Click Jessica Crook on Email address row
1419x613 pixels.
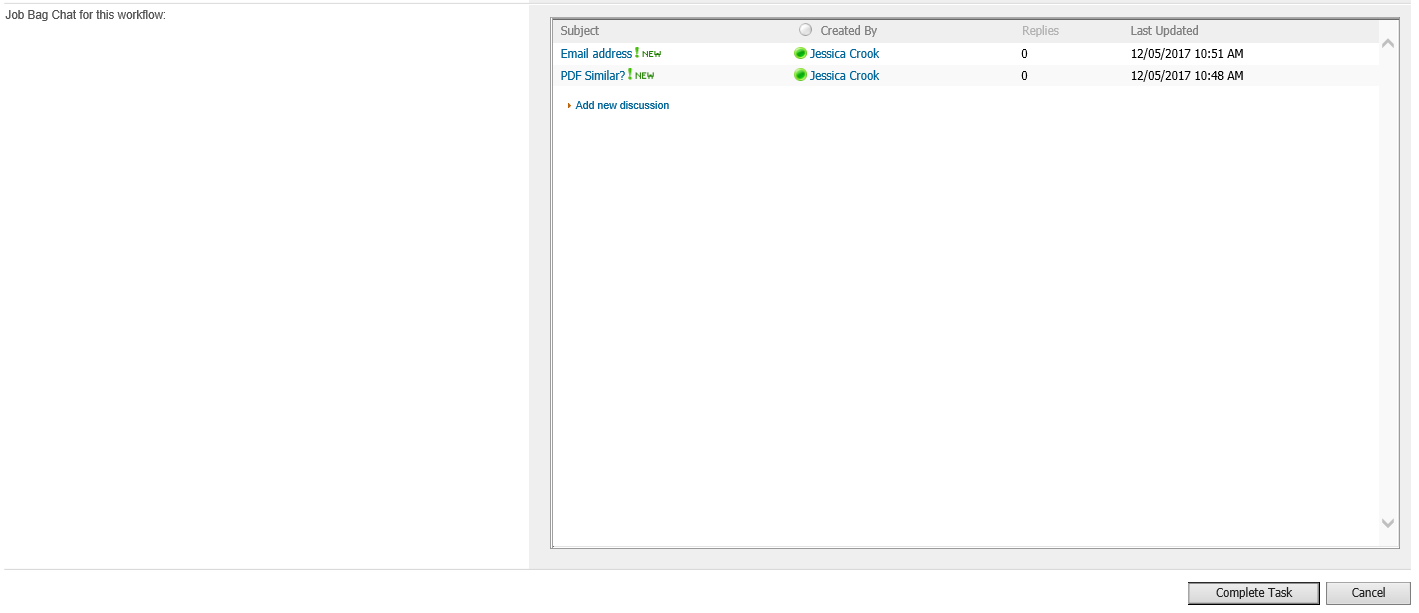tap(844, 54)
